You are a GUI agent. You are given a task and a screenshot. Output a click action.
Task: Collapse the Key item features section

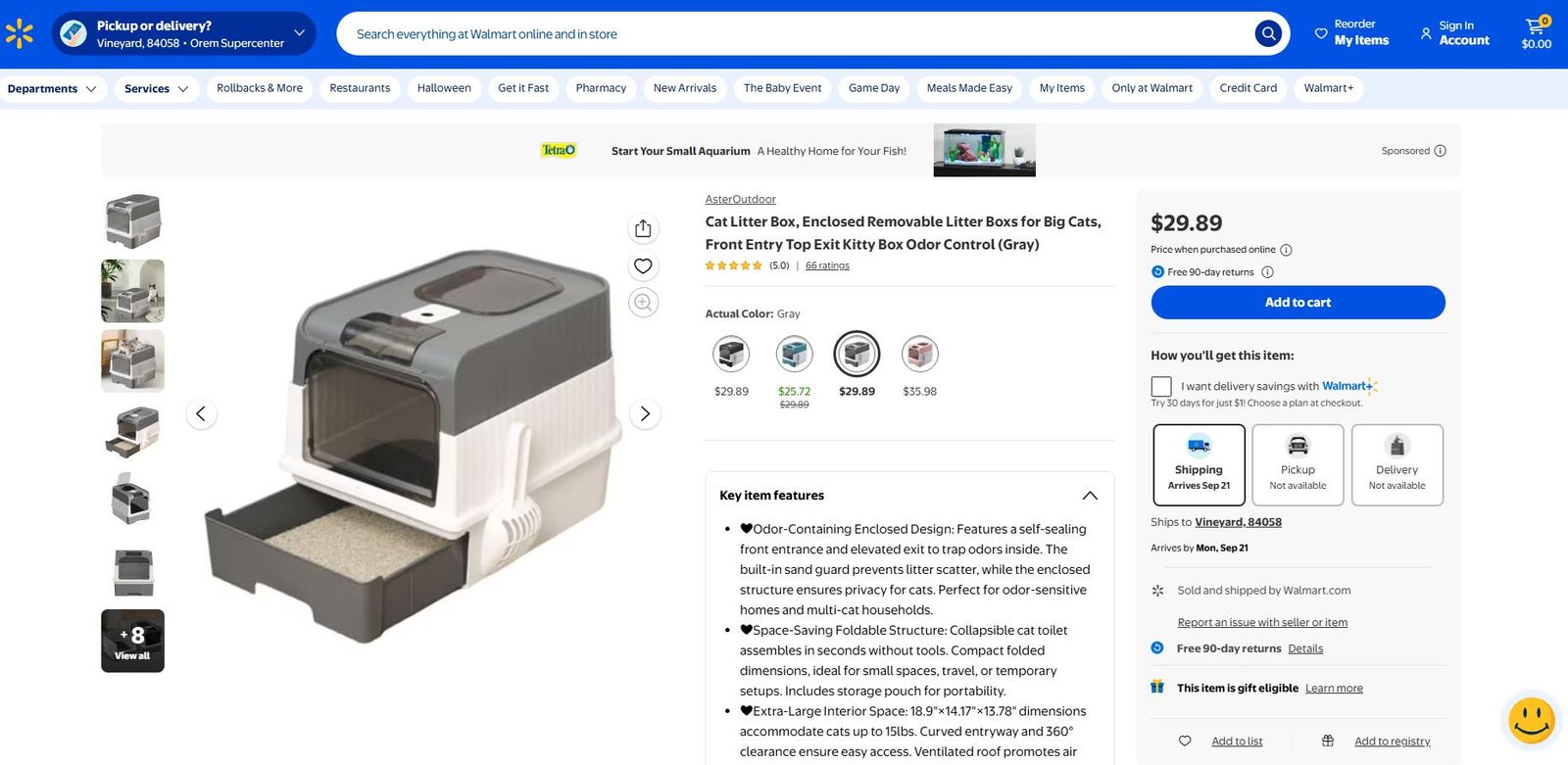coord(1090,496)
